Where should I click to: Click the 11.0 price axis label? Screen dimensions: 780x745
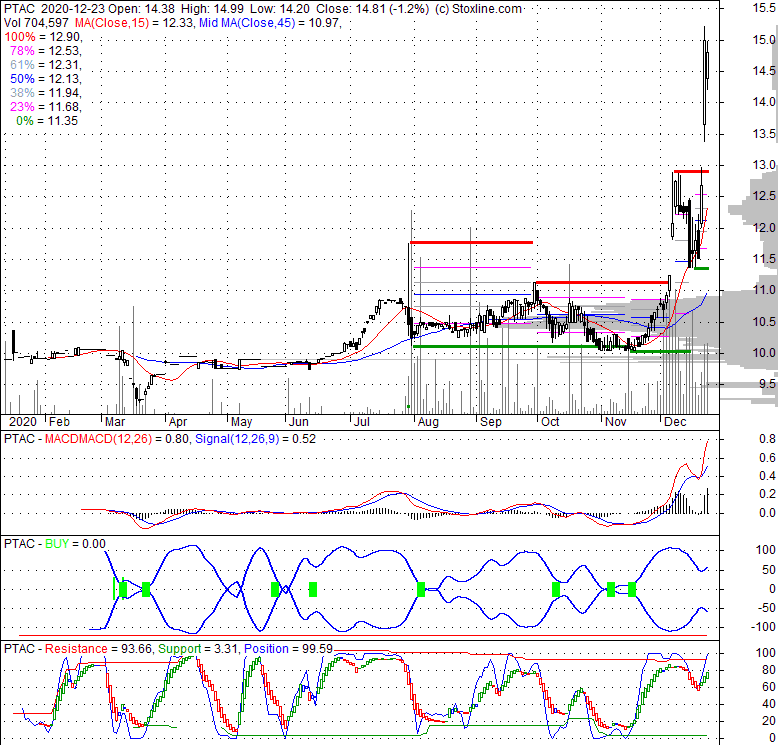pyautogui.click(x=764, y=290)
